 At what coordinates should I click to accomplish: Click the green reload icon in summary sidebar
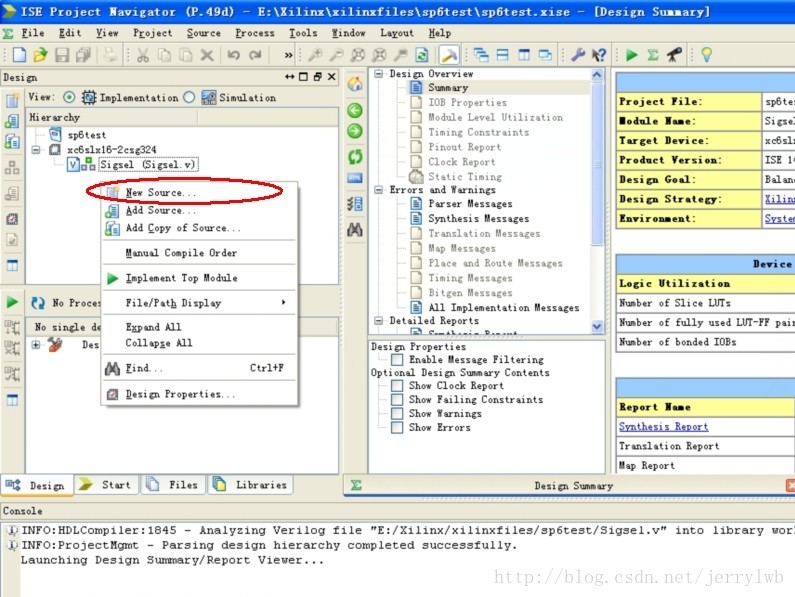tap(355, 157)
